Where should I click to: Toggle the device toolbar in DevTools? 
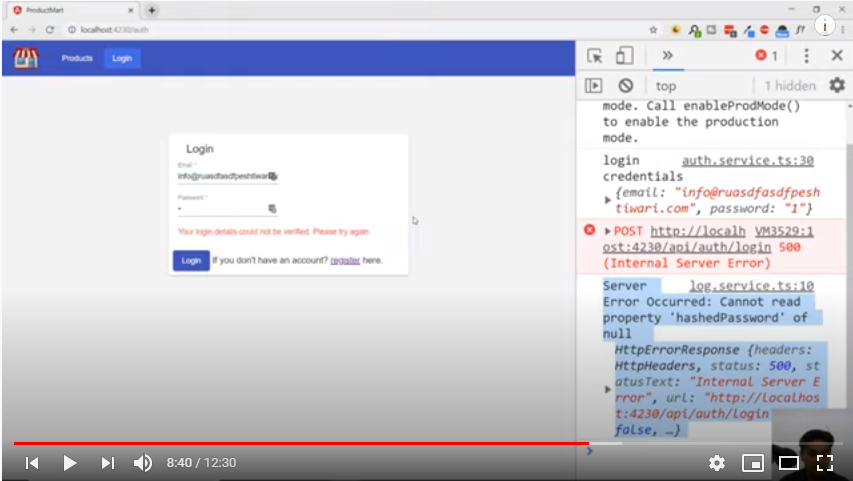625,56
